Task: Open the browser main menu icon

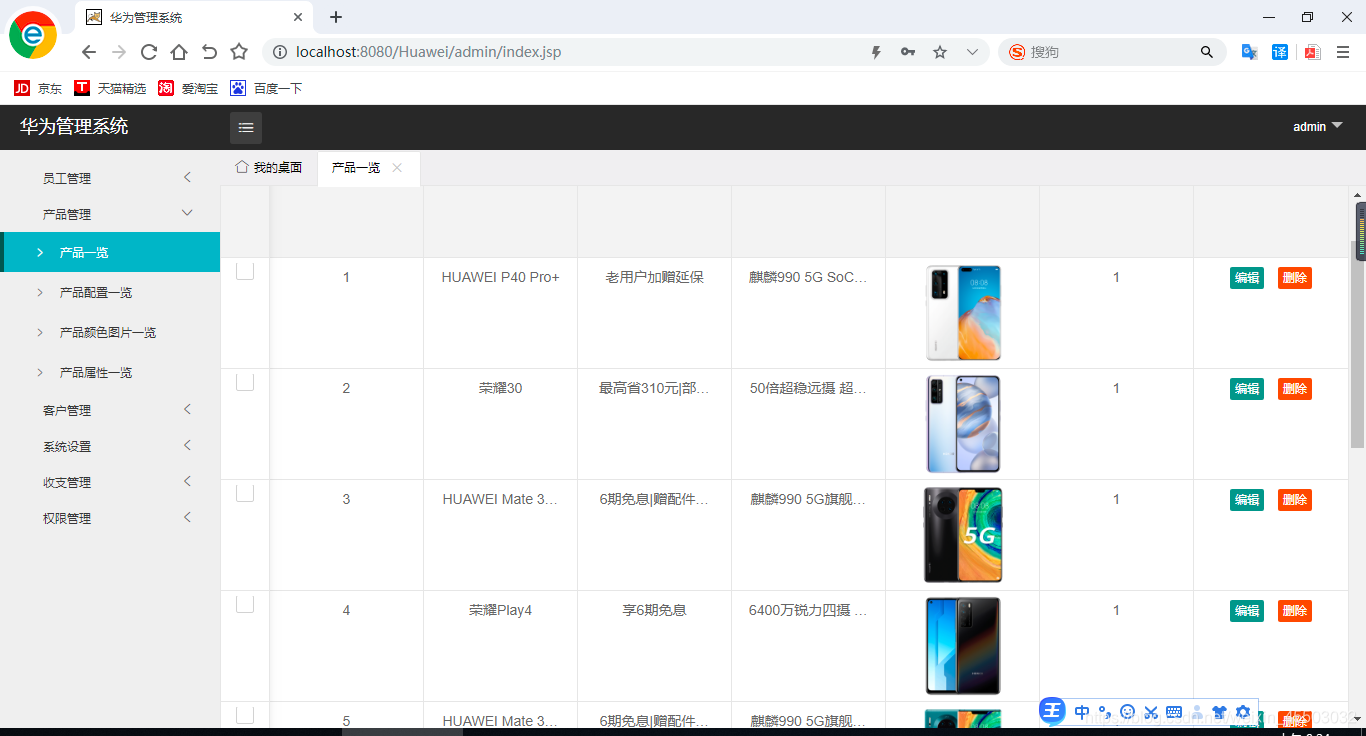Action: (1343, 52)
